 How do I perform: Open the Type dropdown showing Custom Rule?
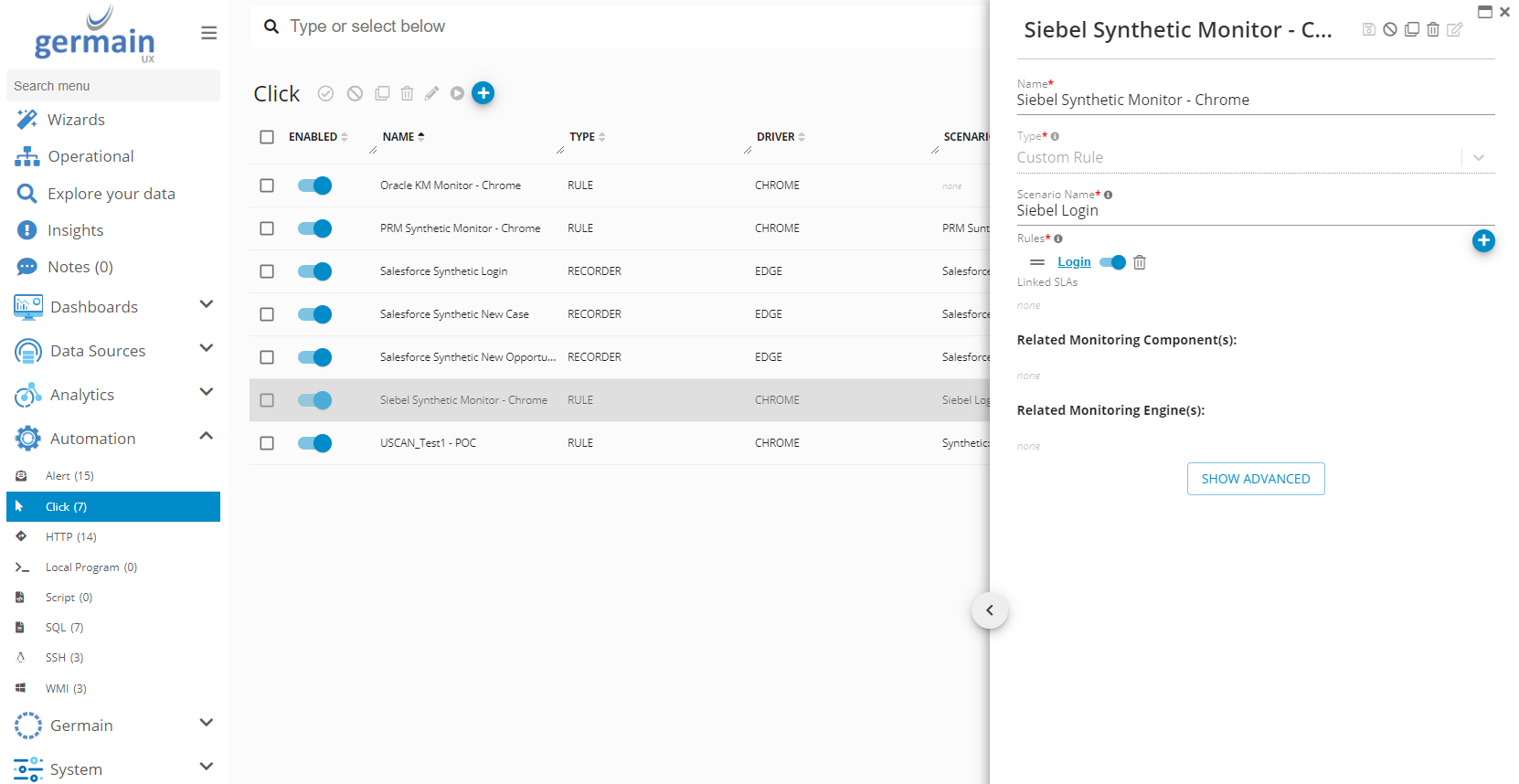click(x=1477, y=157)
